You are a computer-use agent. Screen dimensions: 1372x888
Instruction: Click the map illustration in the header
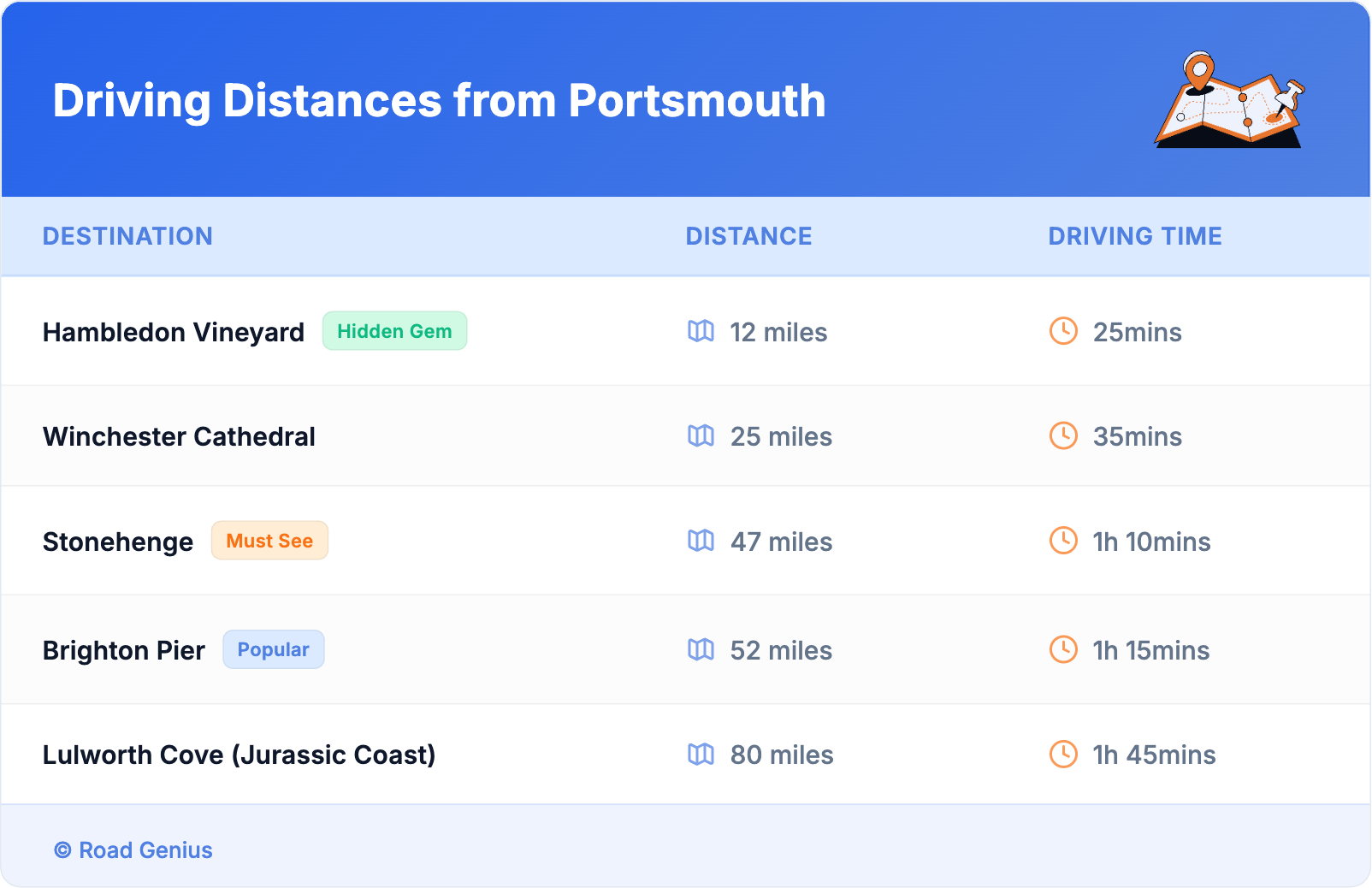click(1230, 101)
